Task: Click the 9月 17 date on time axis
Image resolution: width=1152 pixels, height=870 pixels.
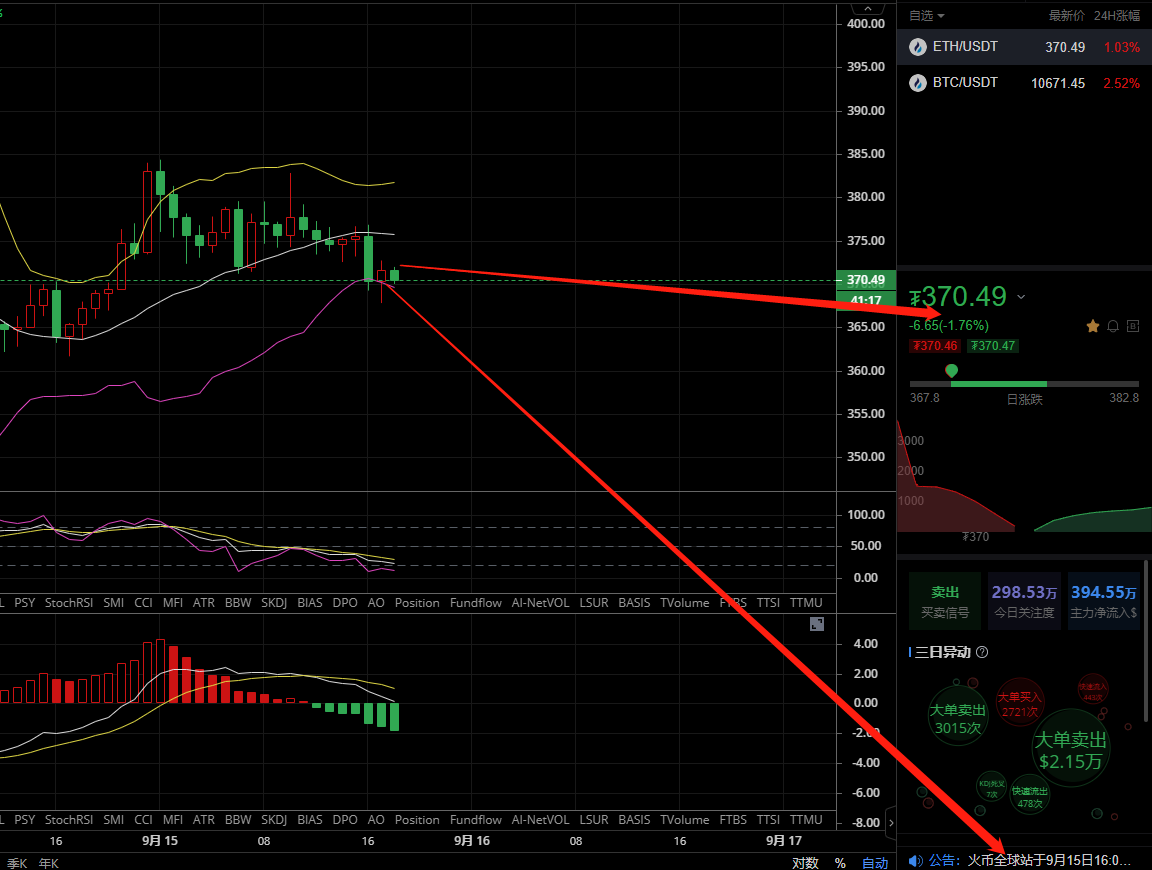Action: click(784, 841)
